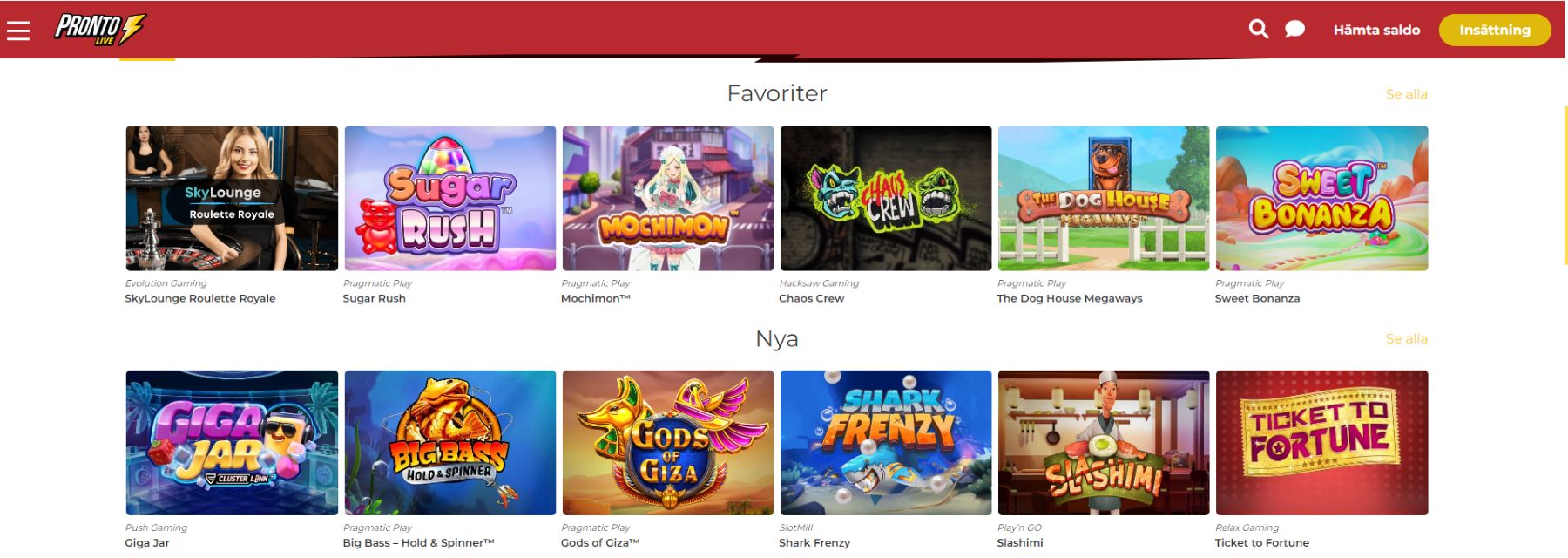Screen dimensions: 1568x558
Task: Open the Slashimi game thumbnail
Action: [x=1104, y=442]
